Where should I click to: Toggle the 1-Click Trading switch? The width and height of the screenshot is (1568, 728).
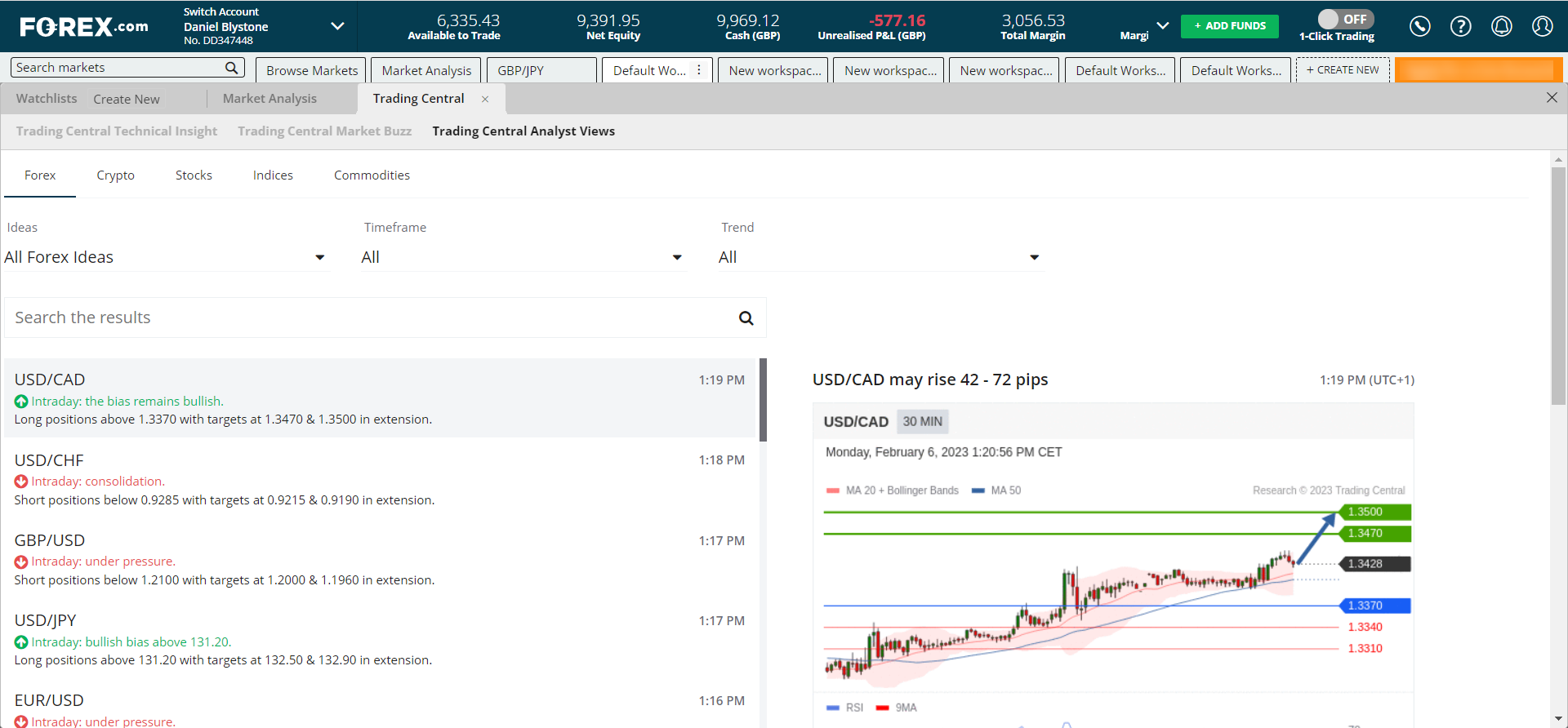[x=1346, y=19]
